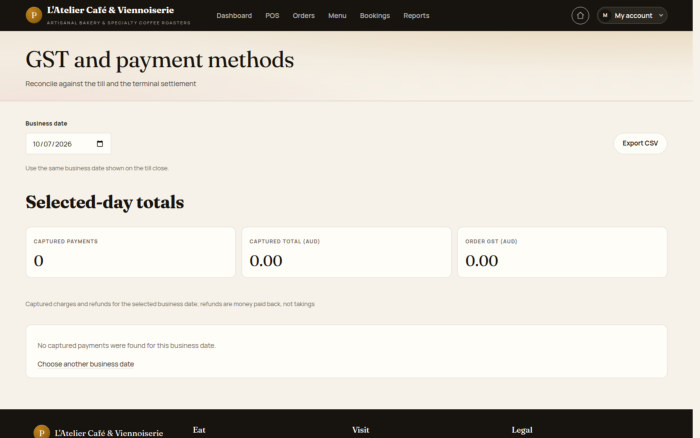Select Menu in top navigation
This screenshot has width=700, height=438.
click(337, 16)
